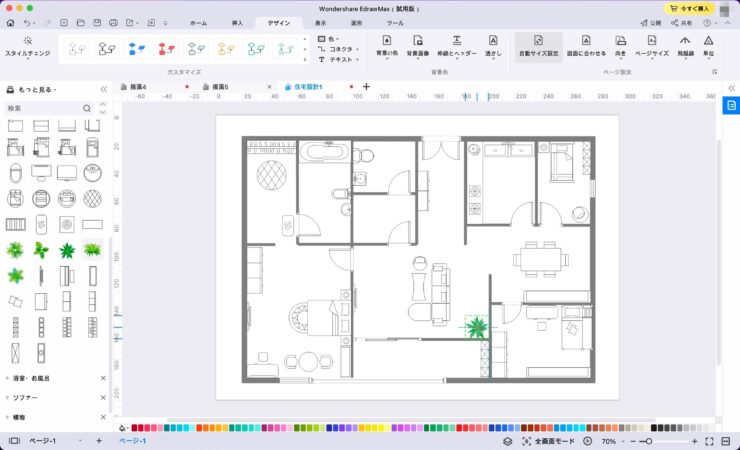Screen dimensions: 740x450
Task: Open the page list icon at bottom left
Action: tap(15, 441)
